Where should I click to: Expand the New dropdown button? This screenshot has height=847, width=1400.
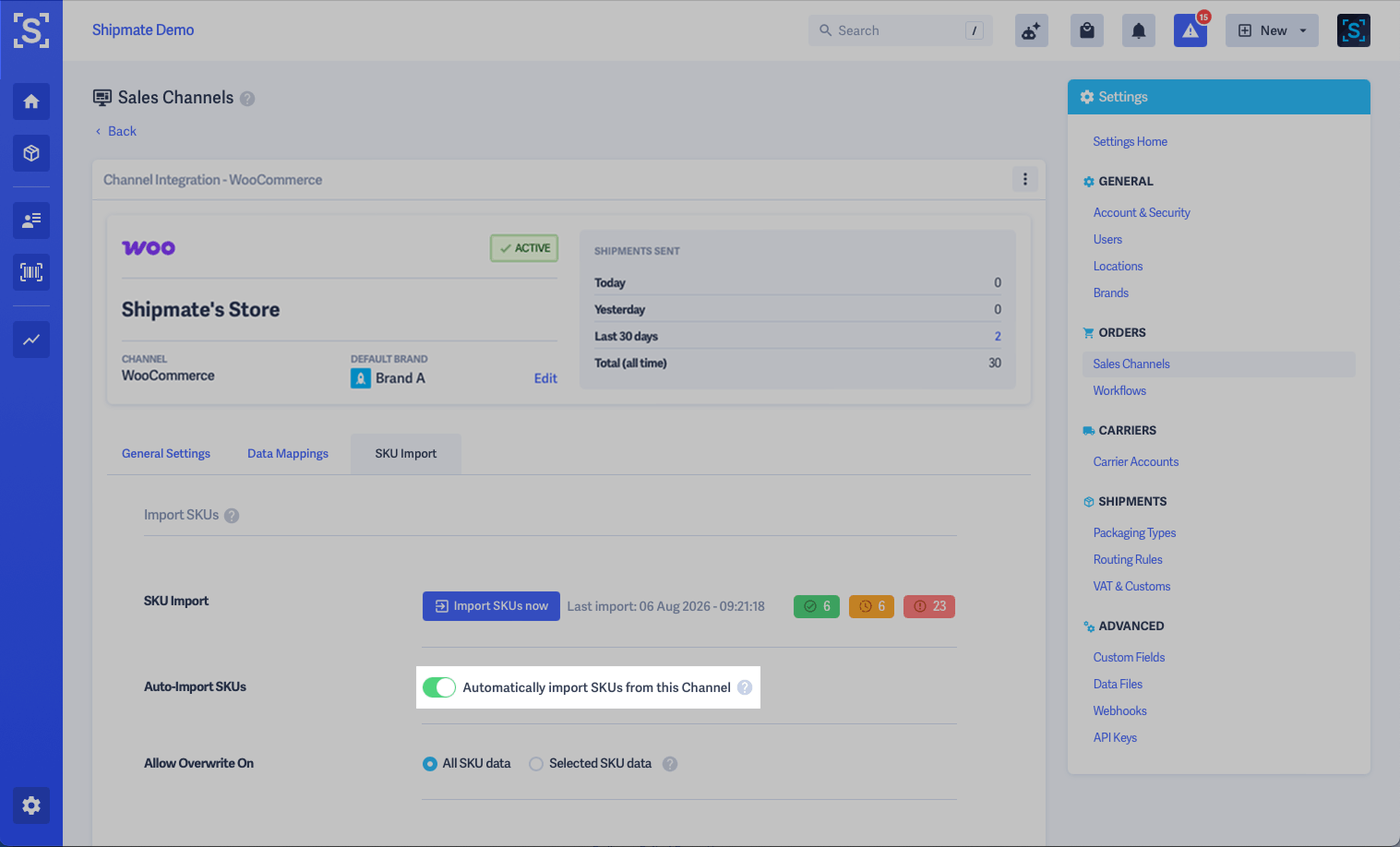[1272, 30]
